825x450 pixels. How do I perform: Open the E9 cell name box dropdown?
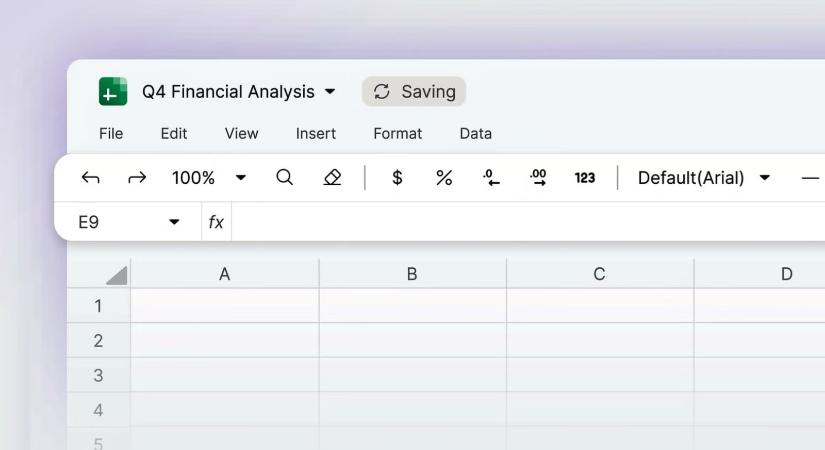pos(174,222)
